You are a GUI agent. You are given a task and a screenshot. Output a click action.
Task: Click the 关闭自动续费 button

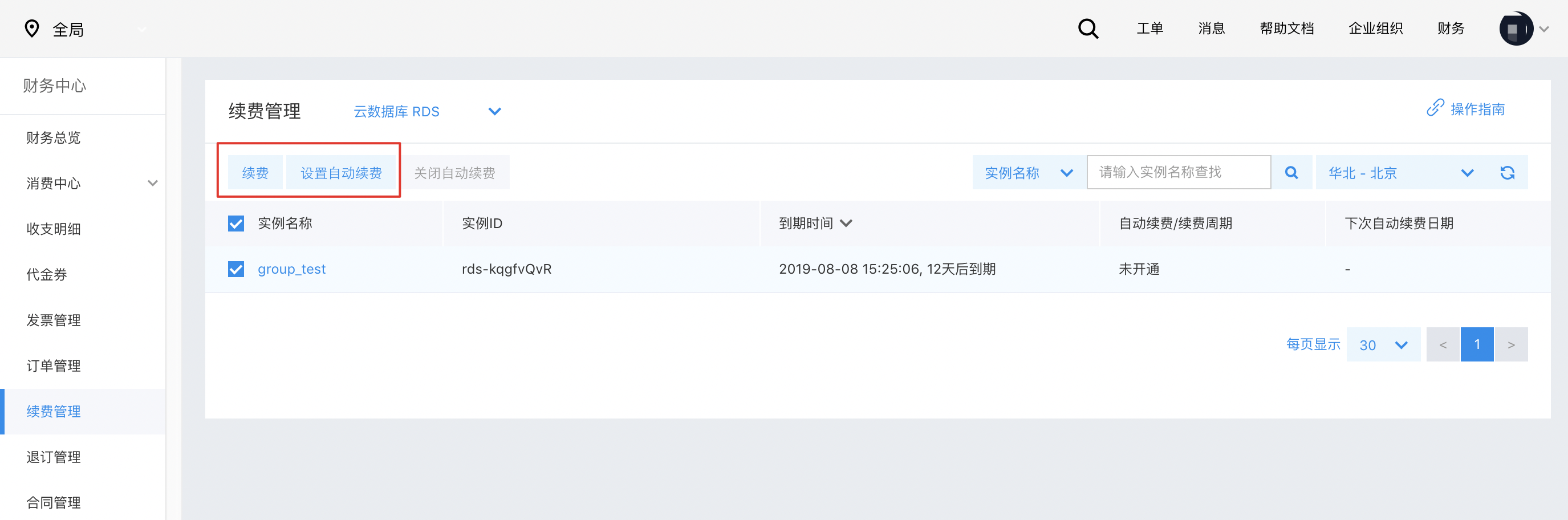click(454, 173)
